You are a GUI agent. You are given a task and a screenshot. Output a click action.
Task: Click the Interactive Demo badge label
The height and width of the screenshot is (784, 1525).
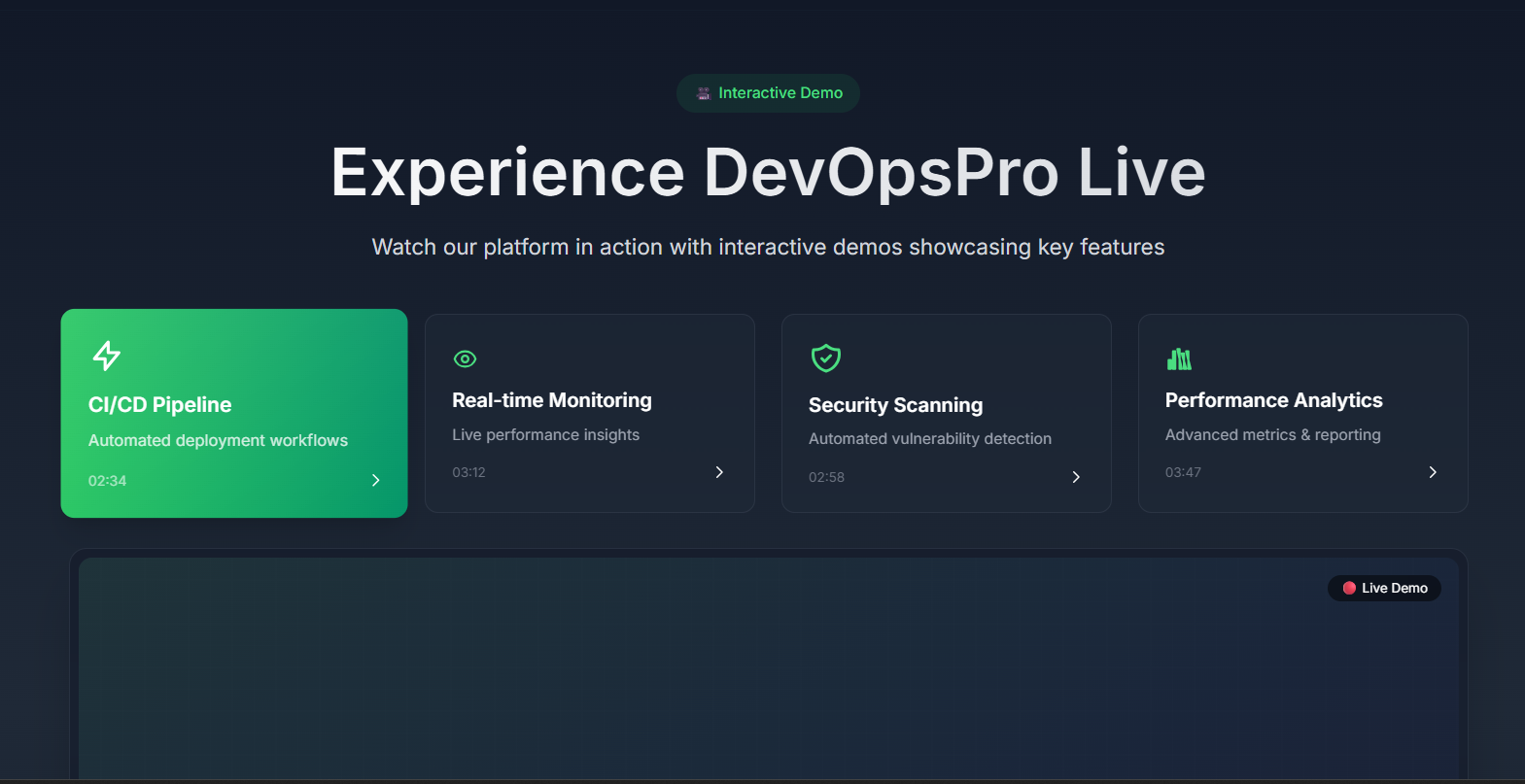coord(780,93)
